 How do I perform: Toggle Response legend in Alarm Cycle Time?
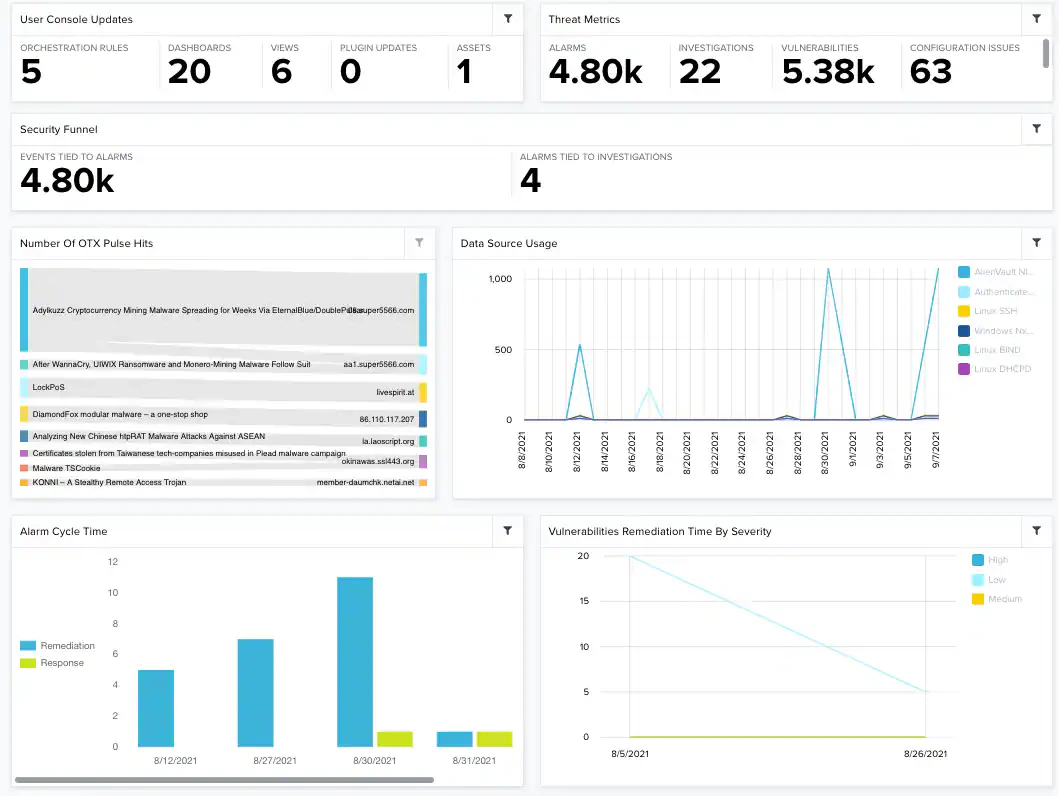52,663
